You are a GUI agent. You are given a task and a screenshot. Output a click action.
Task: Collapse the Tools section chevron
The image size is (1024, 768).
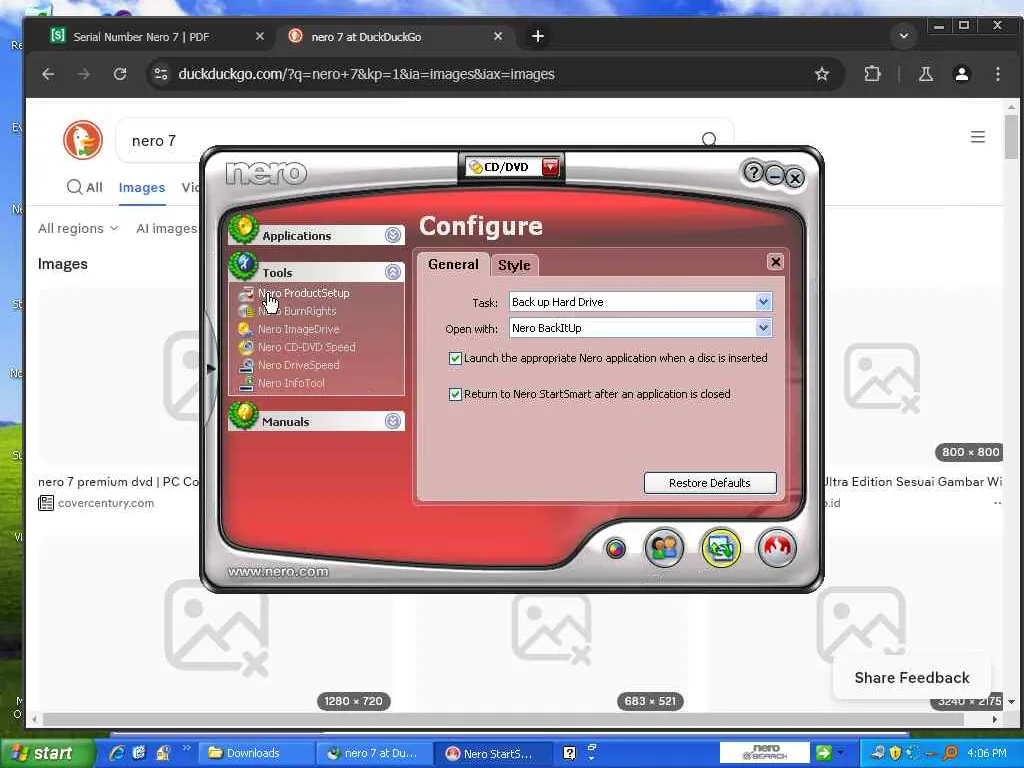pyautogui.click(x=392, y=272)
